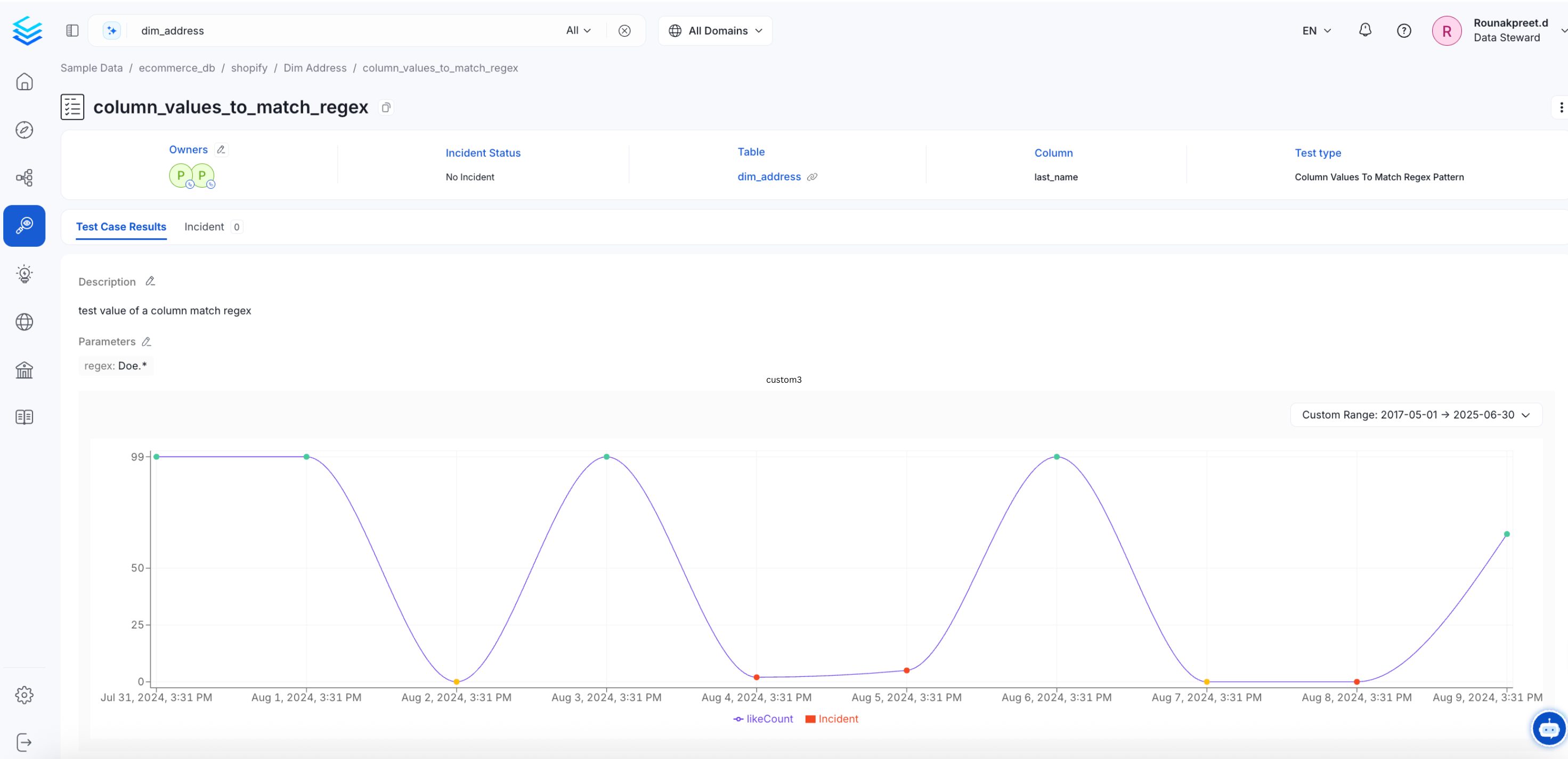Expand the All Domains dropdown
This screenshot has width=1568, height=759.
(715, 30)
